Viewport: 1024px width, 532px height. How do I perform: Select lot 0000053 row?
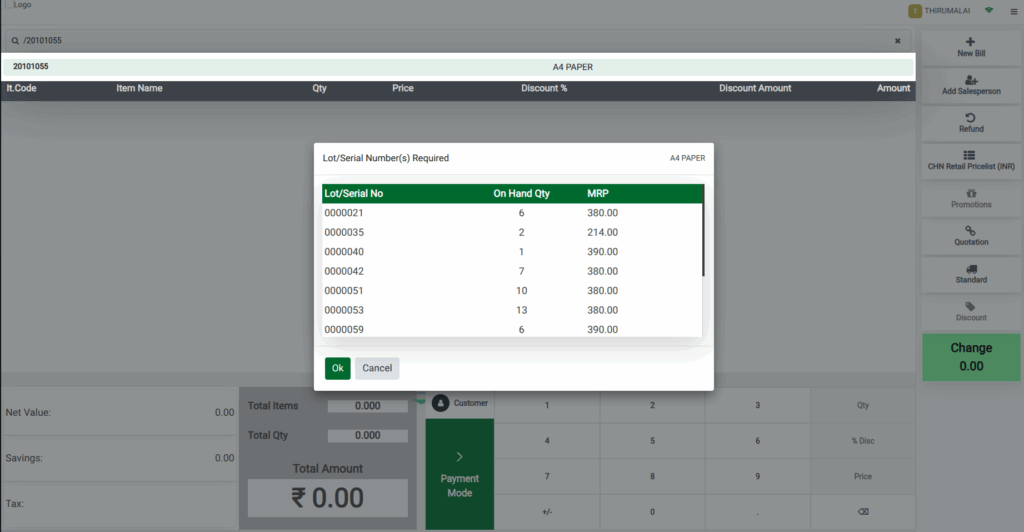(x=512, y=310)
